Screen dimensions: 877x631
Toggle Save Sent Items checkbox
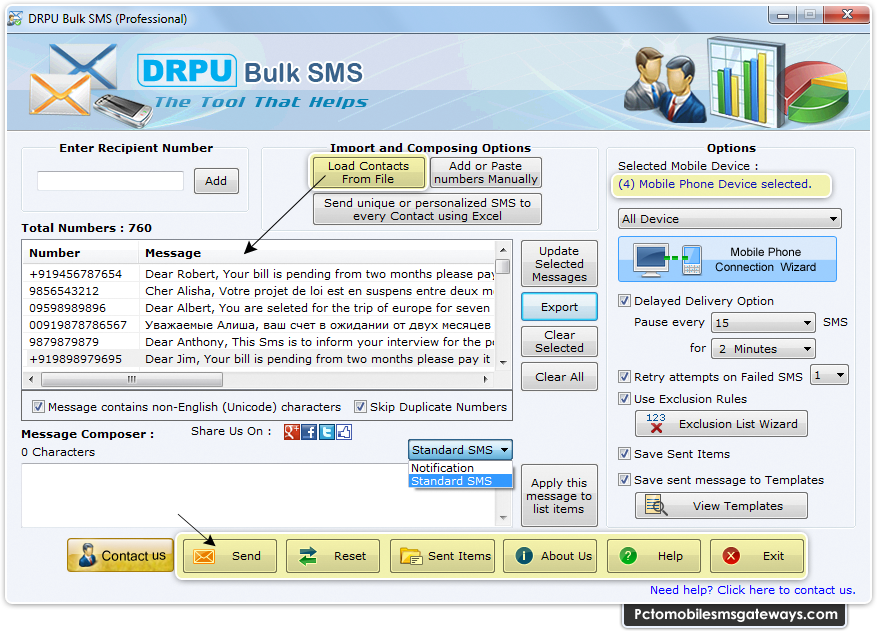[x=624, y=454]
